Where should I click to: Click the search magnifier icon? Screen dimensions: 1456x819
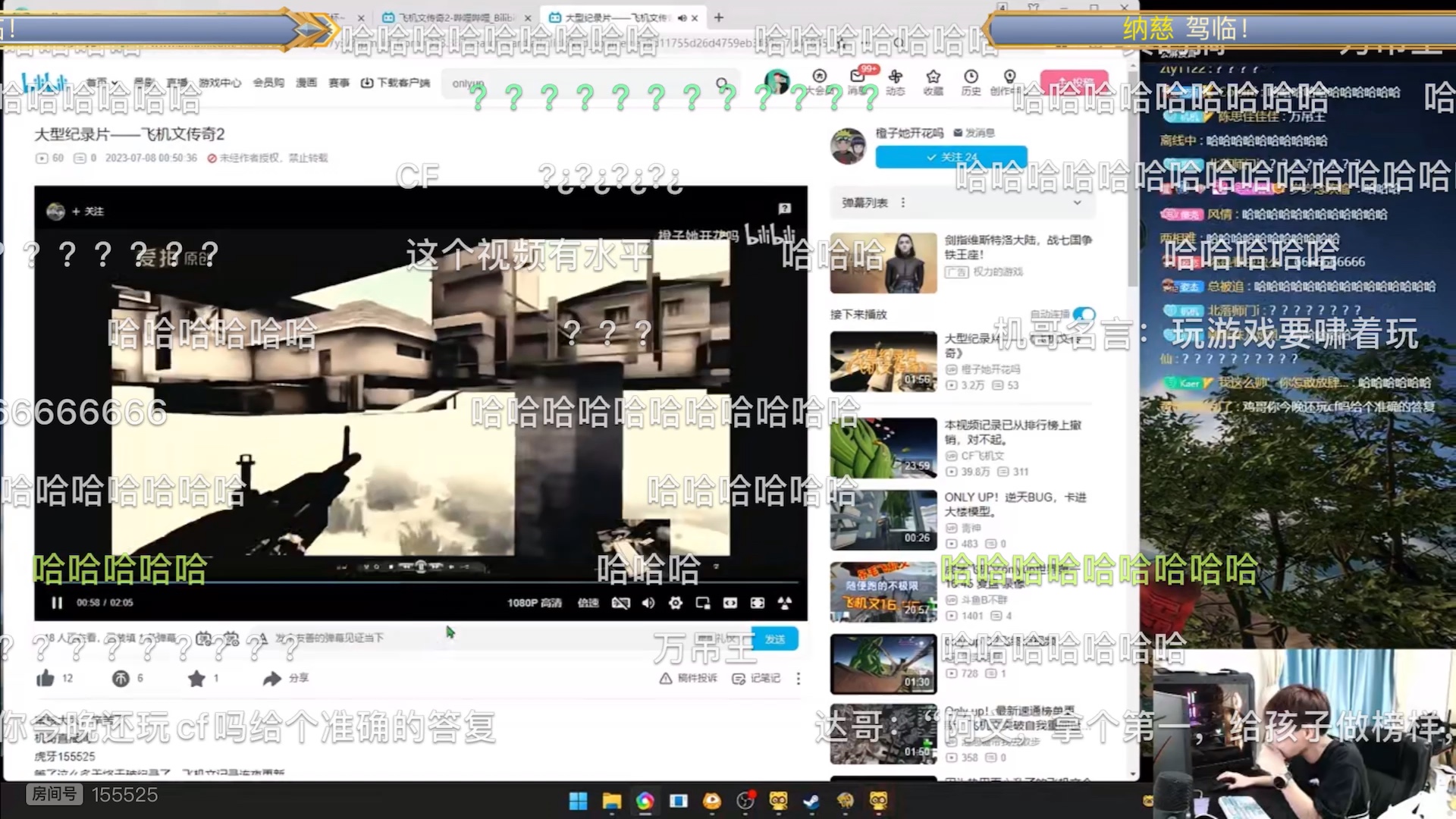coord(723,83)
